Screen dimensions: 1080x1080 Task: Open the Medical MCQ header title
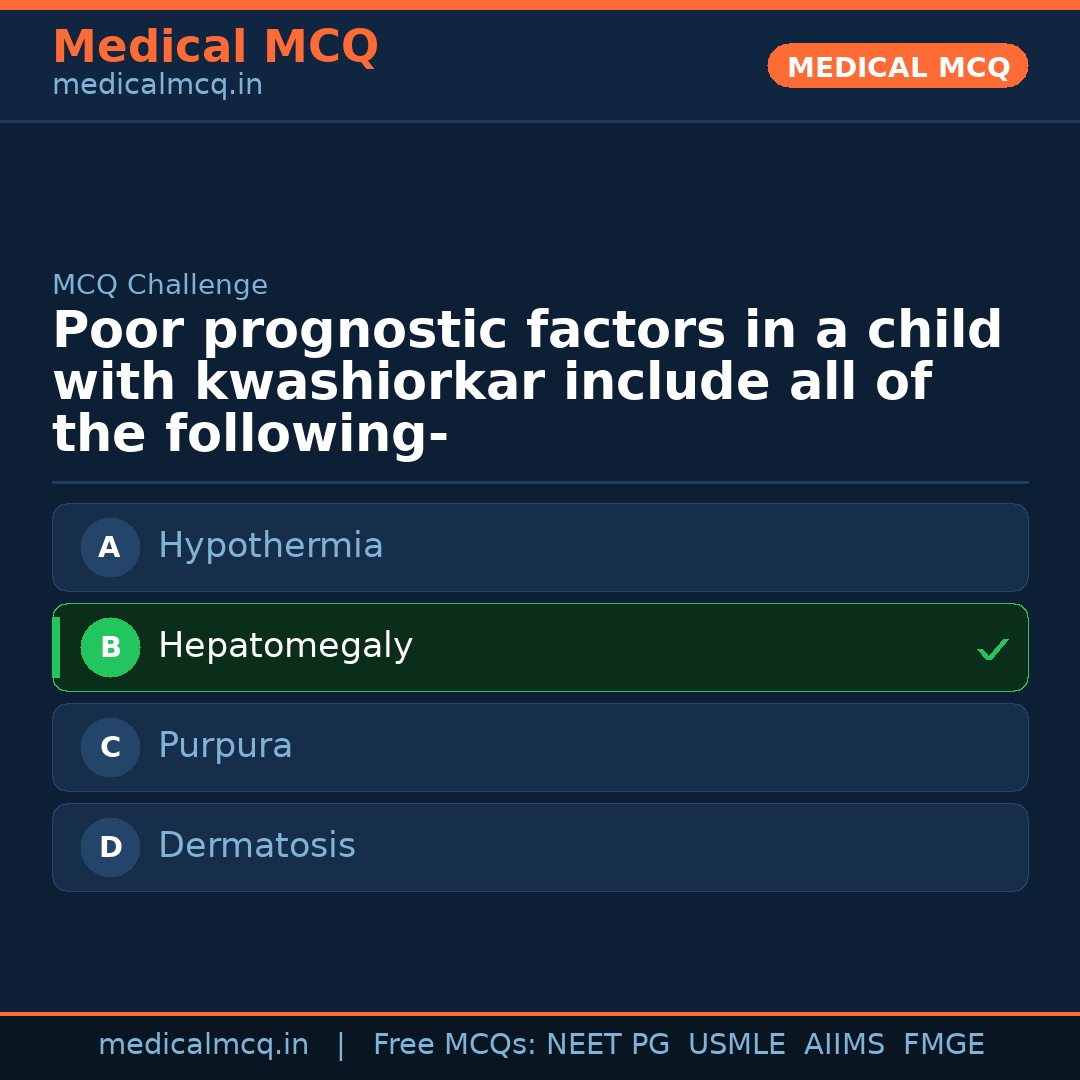215,47
